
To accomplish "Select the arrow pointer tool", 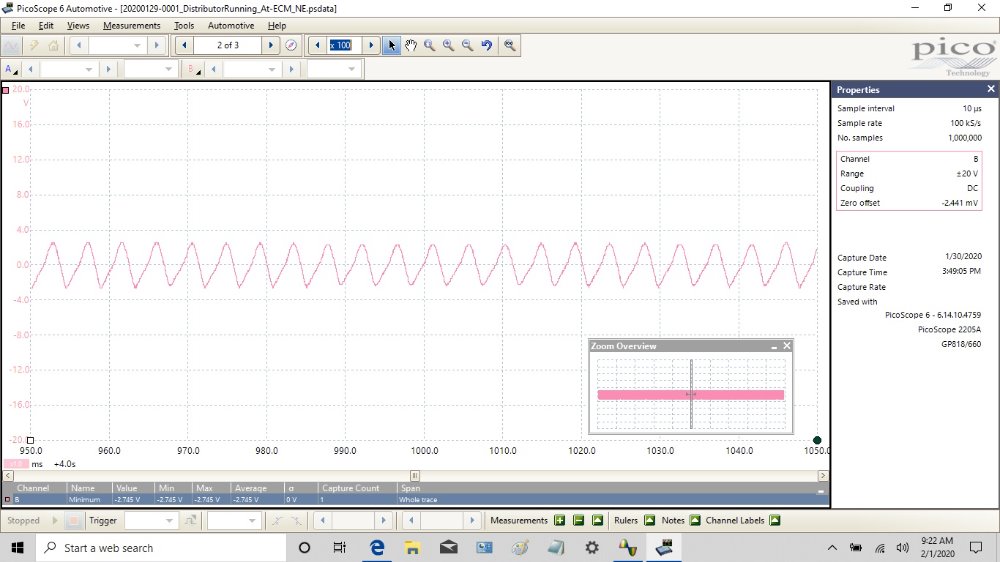I will pos(392,45).
